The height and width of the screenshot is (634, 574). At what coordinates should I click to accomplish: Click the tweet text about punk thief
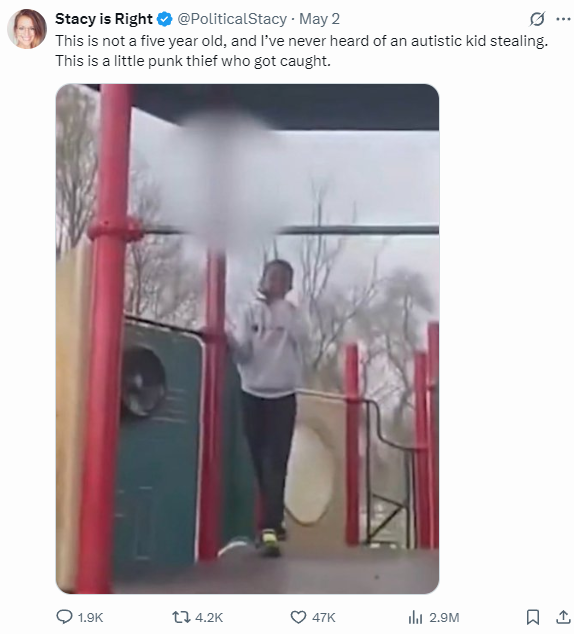coord(301,51)
